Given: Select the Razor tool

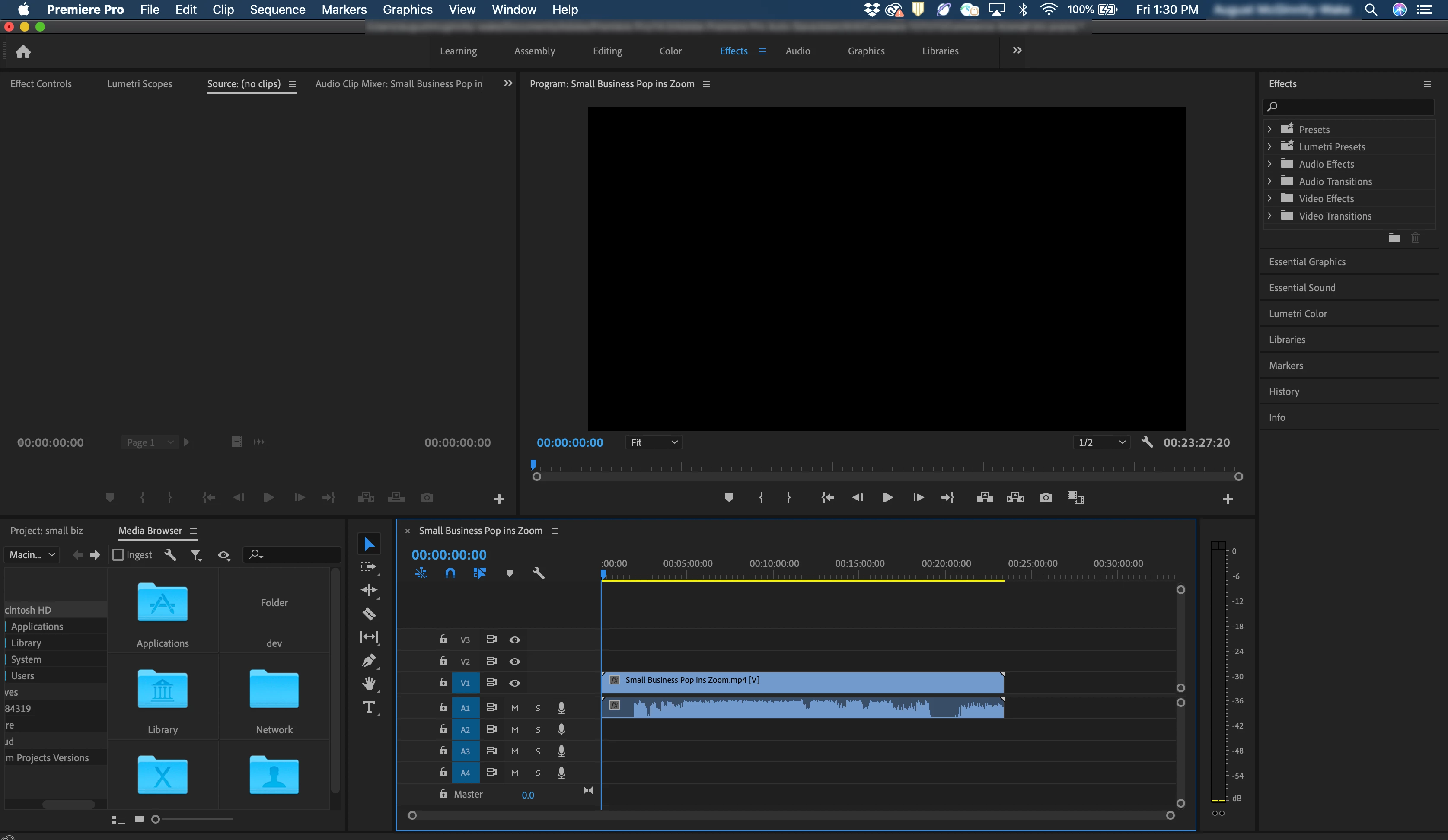Looking at the screenshot, I should click(369, 614).
